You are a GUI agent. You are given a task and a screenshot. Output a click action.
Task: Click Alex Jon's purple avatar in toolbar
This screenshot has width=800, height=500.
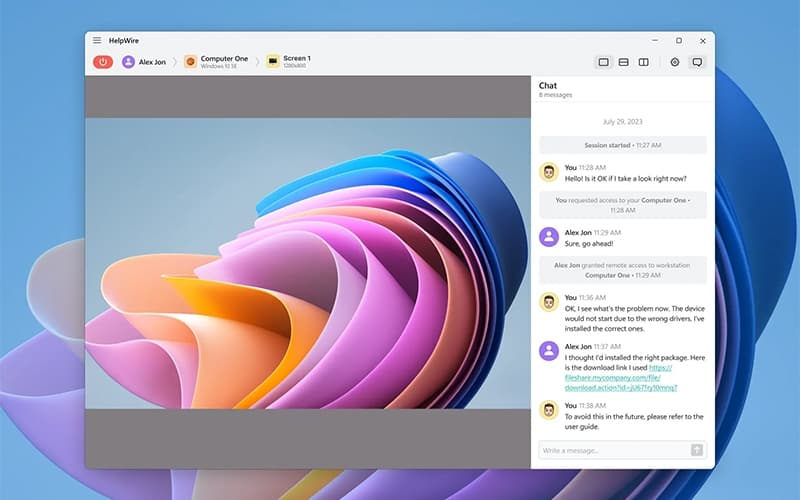coord(129,62)
